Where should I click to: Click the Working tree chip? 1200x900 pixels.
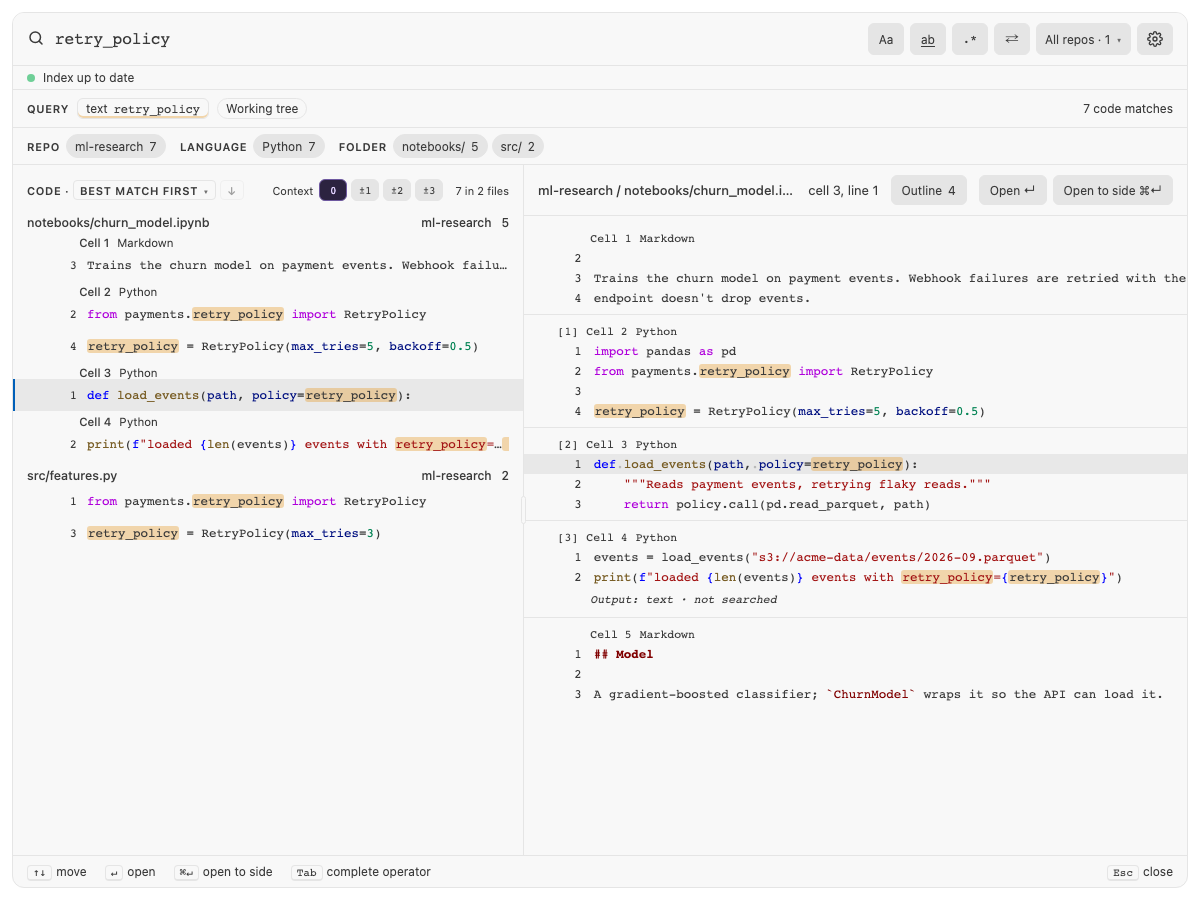point(262,109)
